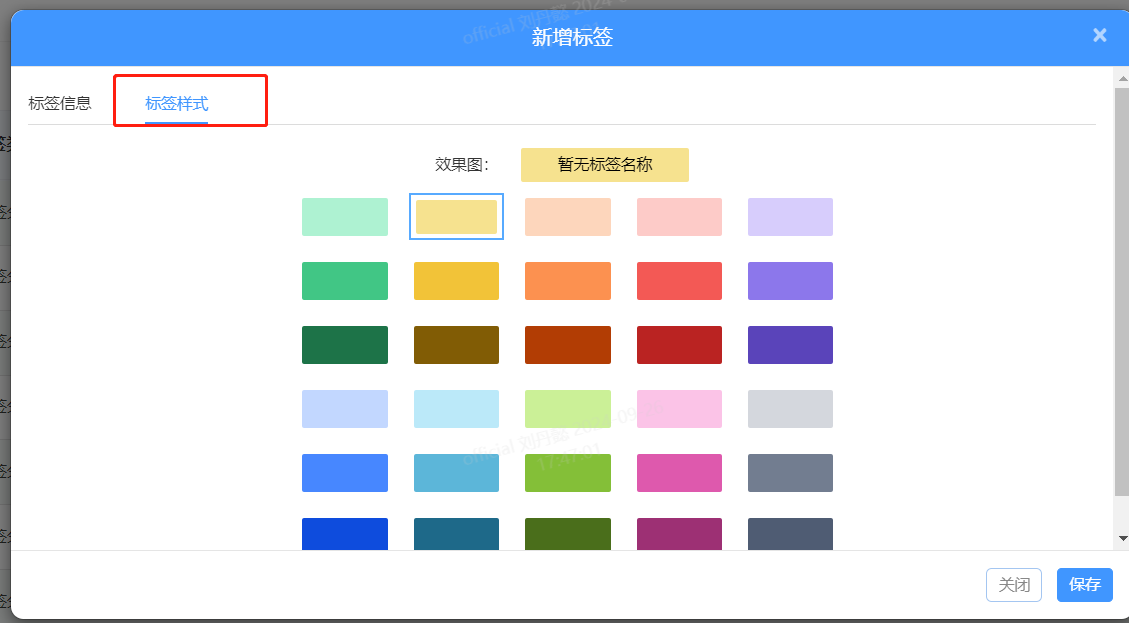Screen dimensions: 1129x623
Task: Select the light peach swatch
Action: 567,217
